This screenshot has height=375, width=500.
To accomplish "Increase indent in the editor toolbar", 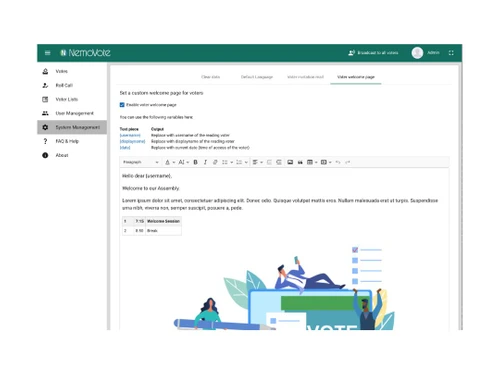I will (279, 162).
